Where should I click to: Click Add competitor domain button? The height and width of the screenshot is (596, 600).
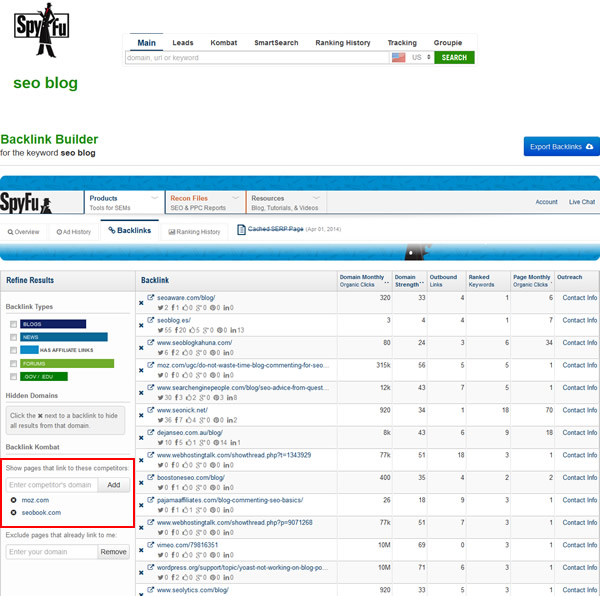coord(114,485)
